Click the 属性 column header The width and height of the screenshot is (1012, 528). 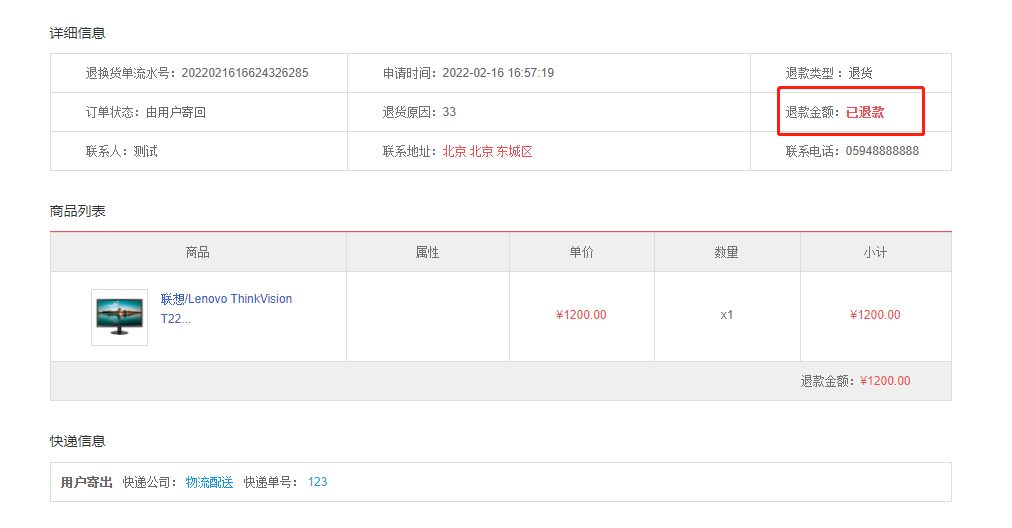tap(427, 252)
